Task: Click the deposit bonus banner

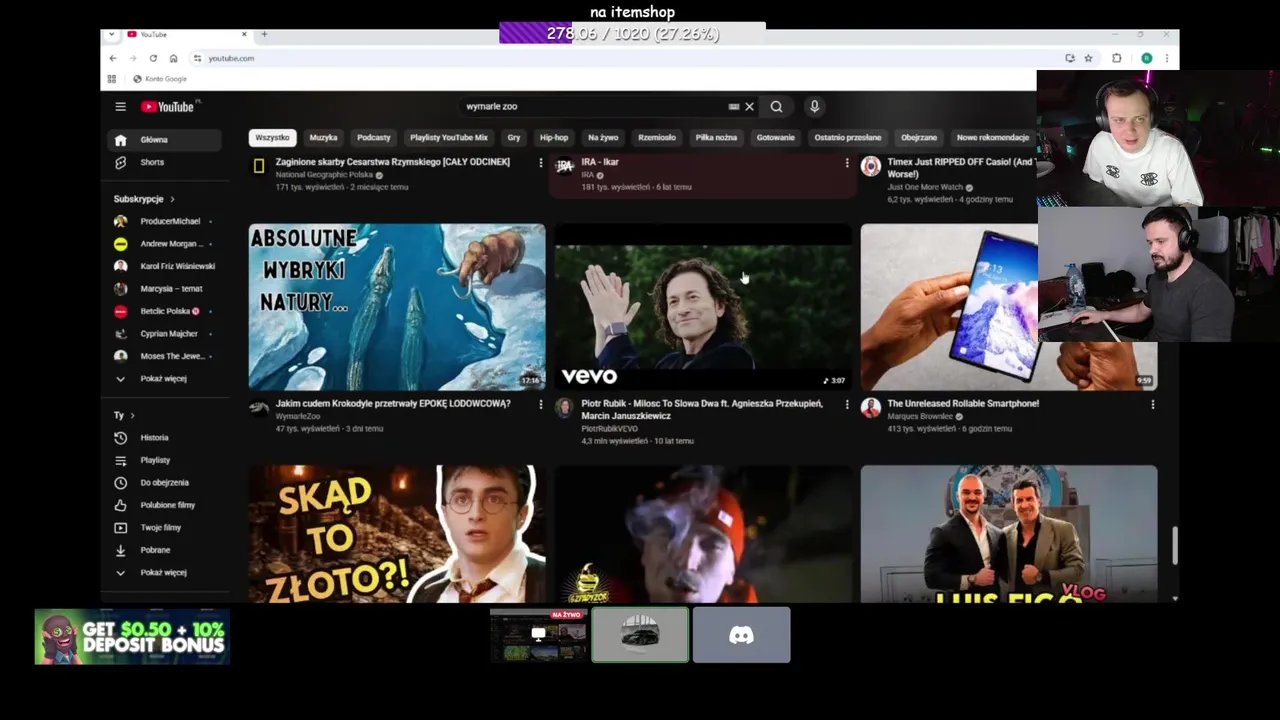Action: click(132, 637)
